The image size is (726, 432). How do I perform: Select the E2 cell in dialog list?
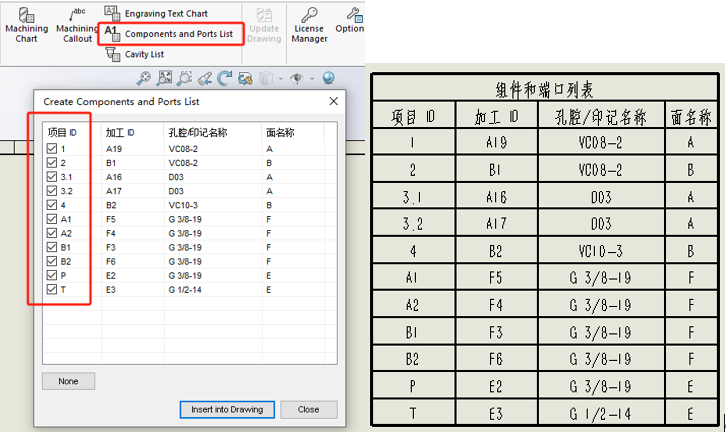pyautogui.click(x=111, y=275)
